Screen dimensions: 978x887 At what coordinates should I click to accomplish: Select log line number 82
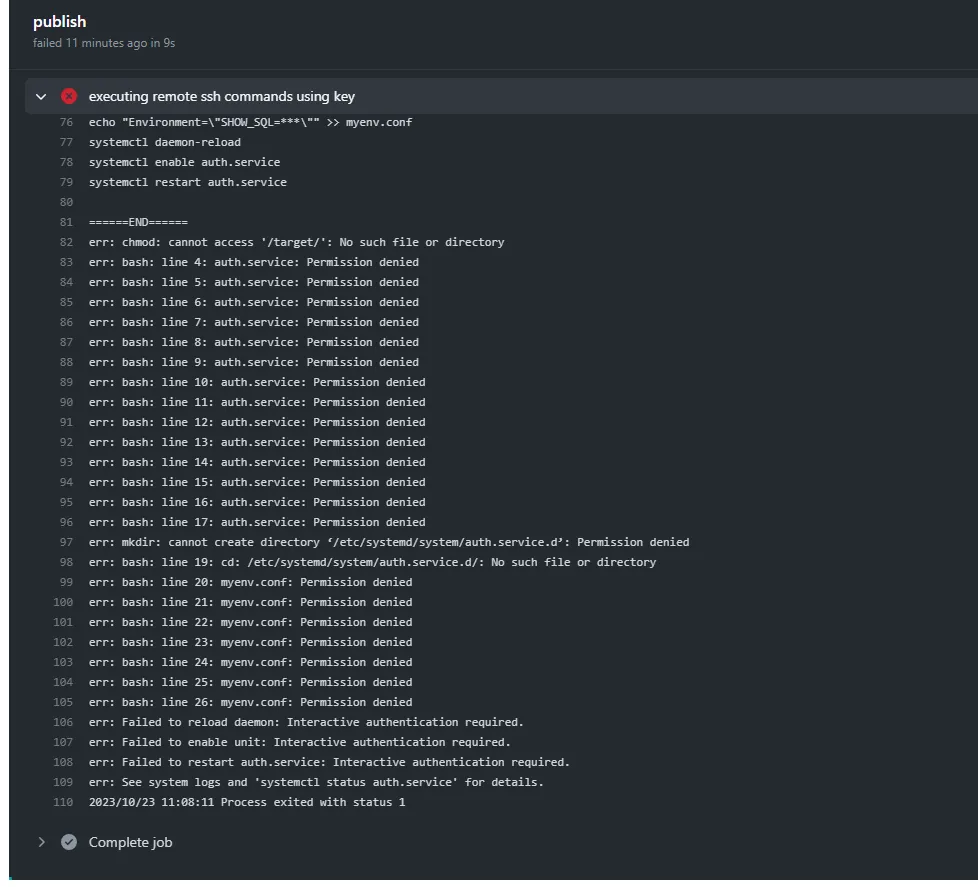point(66,242)
